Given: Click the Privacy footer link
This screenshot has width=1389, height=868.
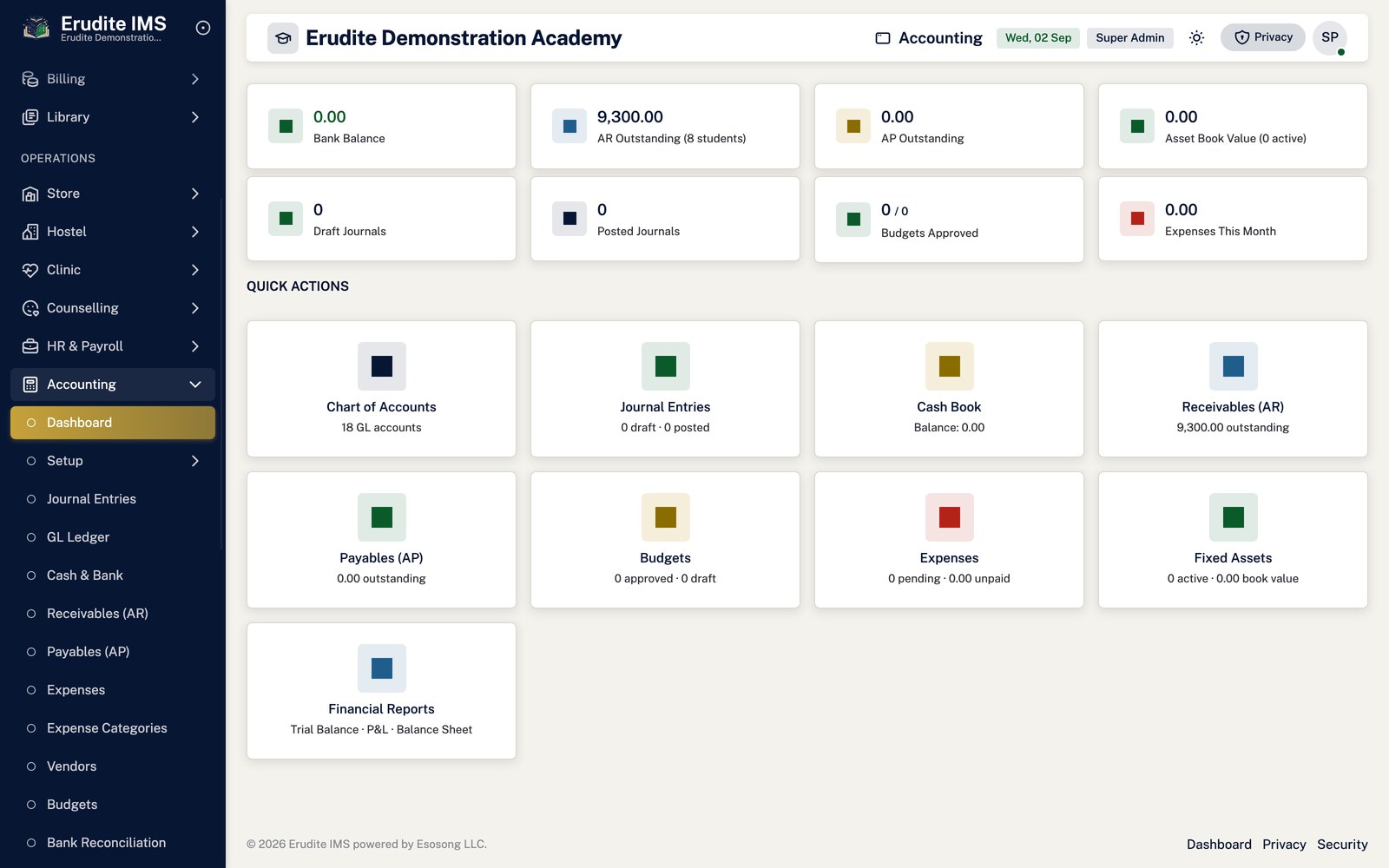Looking at the screenshot, I should [x=1284, y=845].
